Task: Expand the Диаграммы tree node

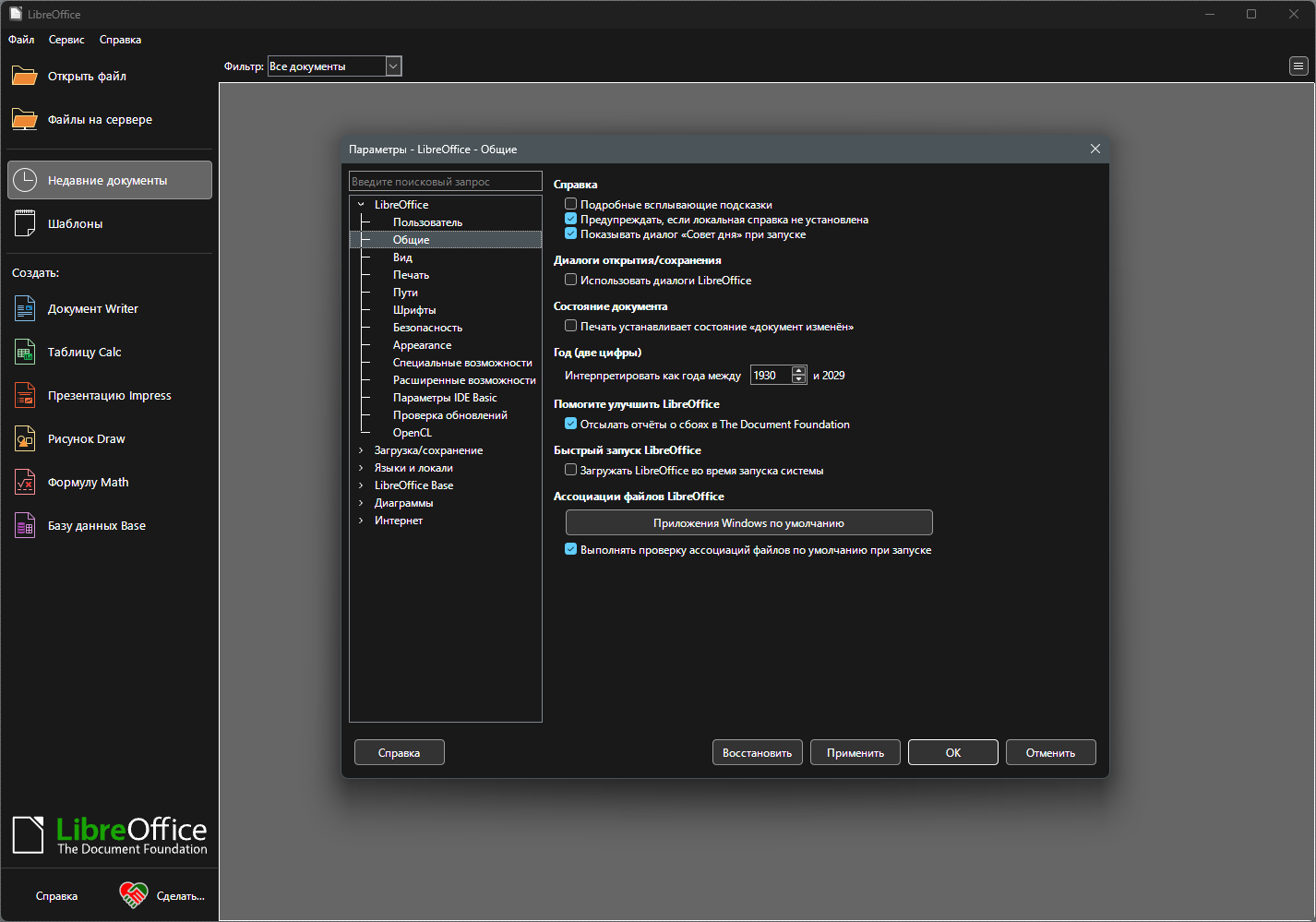Action: click(x=361, y=503)
